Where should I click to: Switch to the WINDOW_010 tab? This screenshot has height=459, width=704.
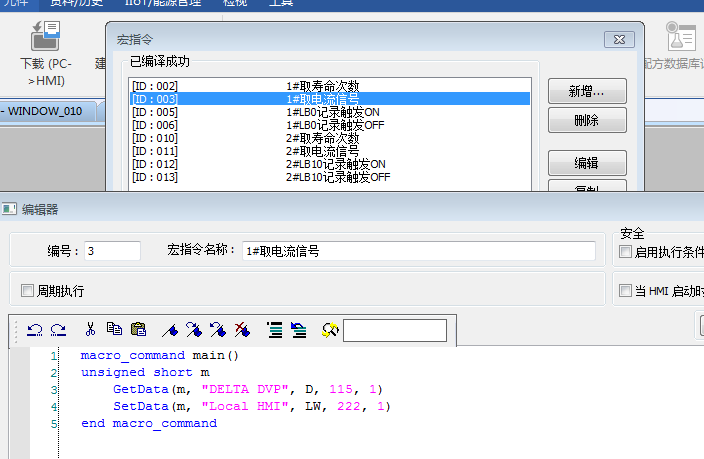[48, 110]
